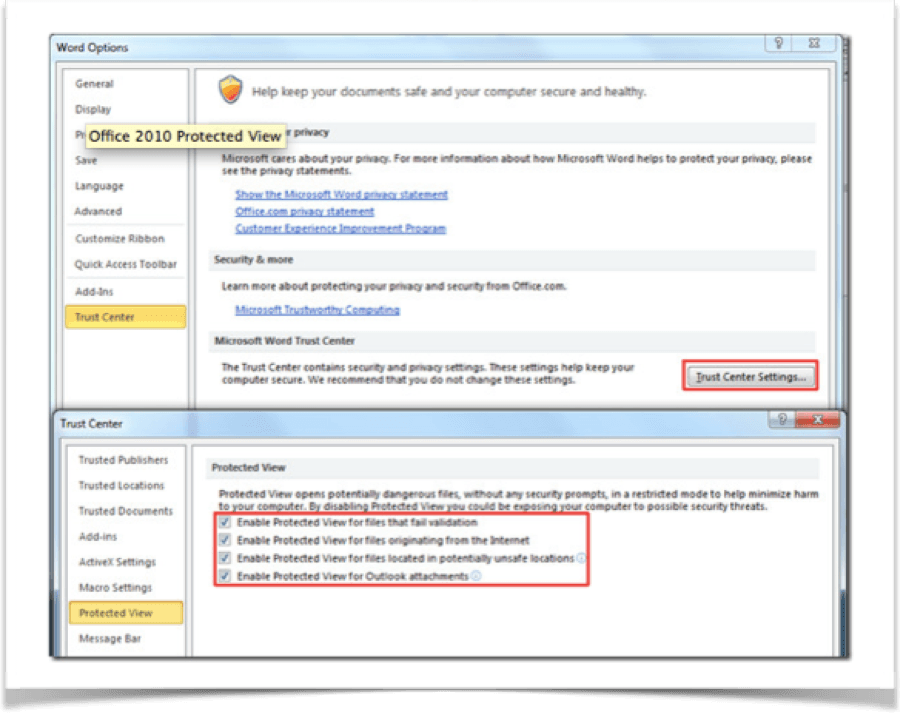The image size is (900, 714).
Task: Toggle Protected View for files from the Internet
Action: tap(225, 540)
